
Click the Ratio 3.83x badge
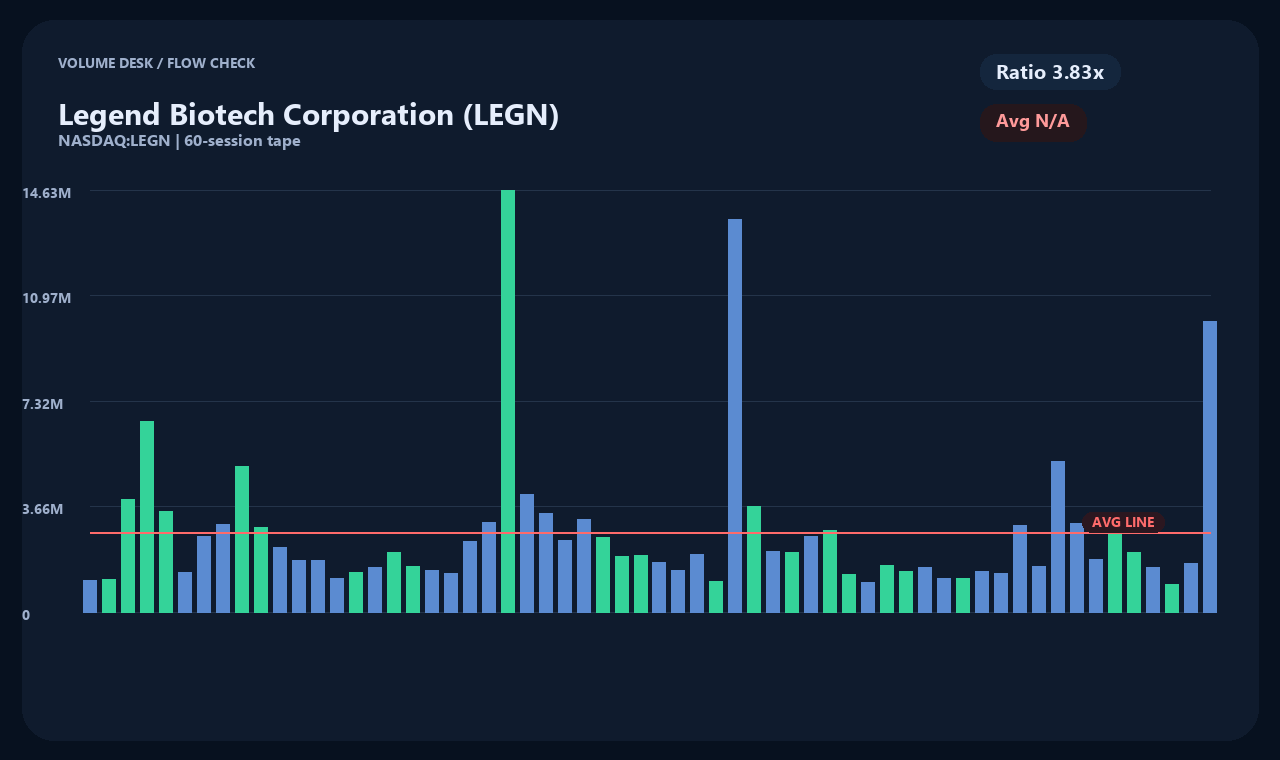point(1050,72)
